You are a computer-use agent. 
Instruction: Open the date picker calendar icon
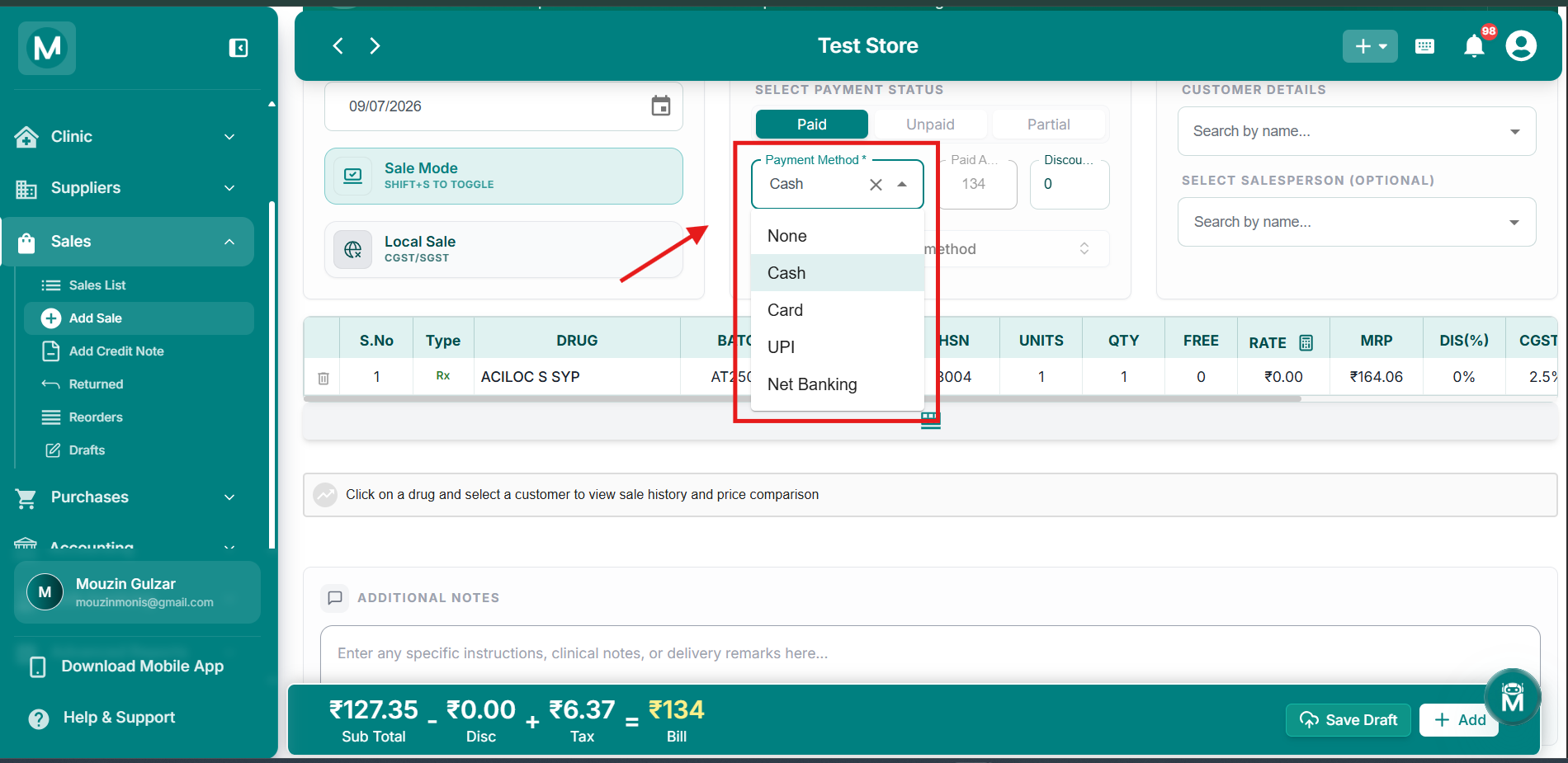[x=661, y=106]
